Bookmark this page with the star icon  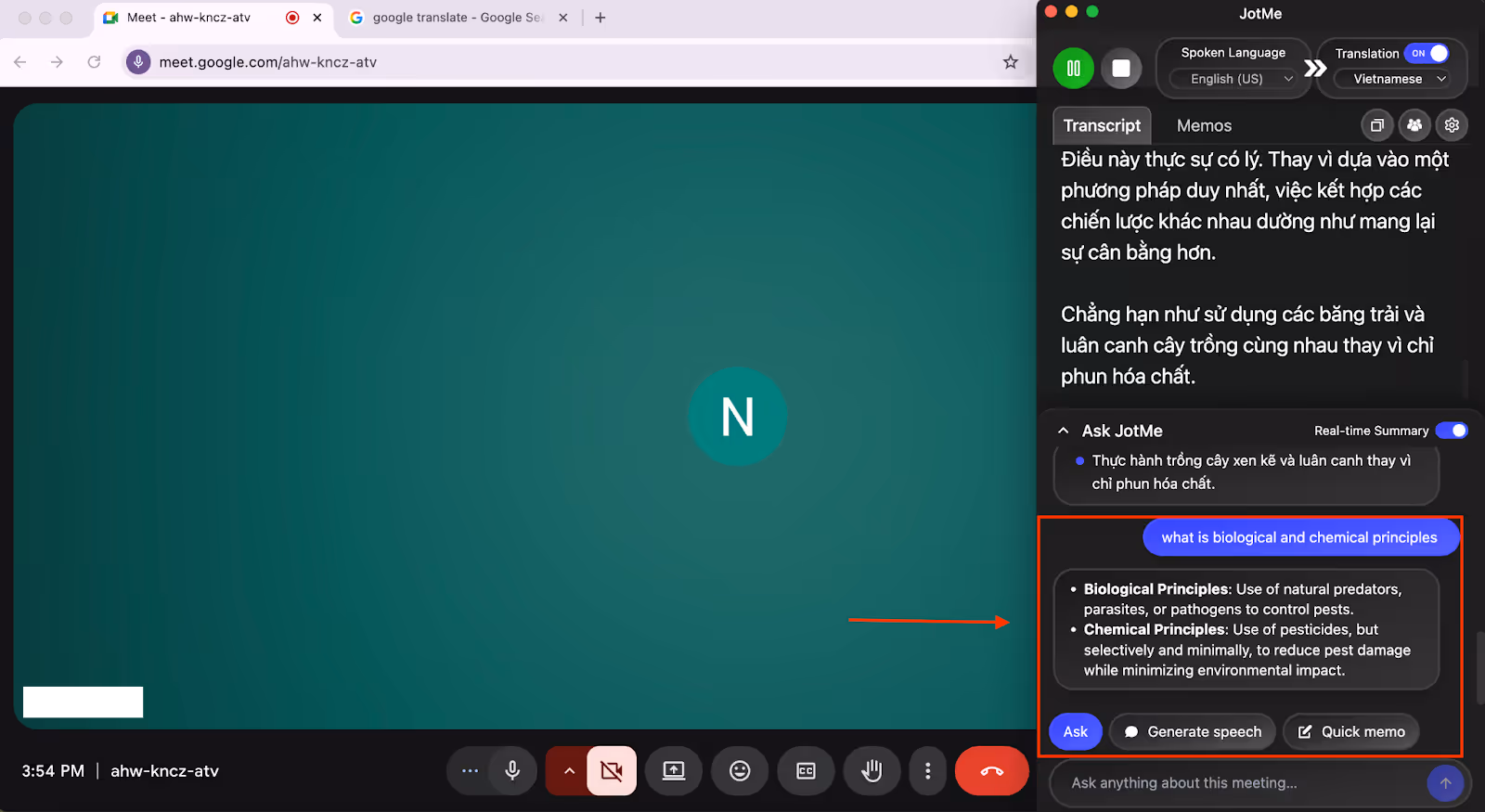1011,62
